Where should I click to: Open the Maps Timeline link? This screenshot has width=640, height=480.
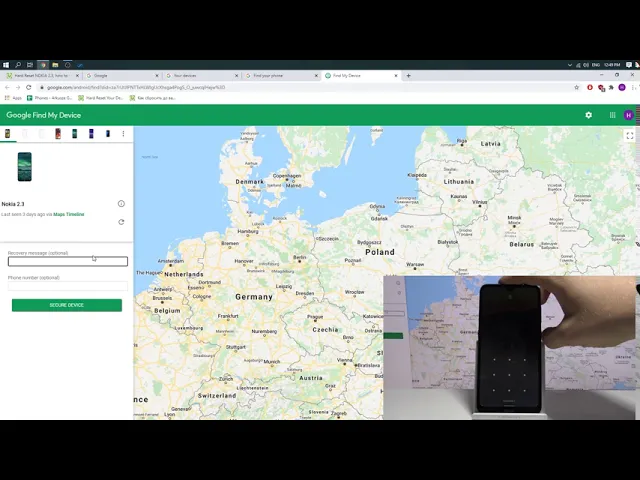tap(69, 214)
